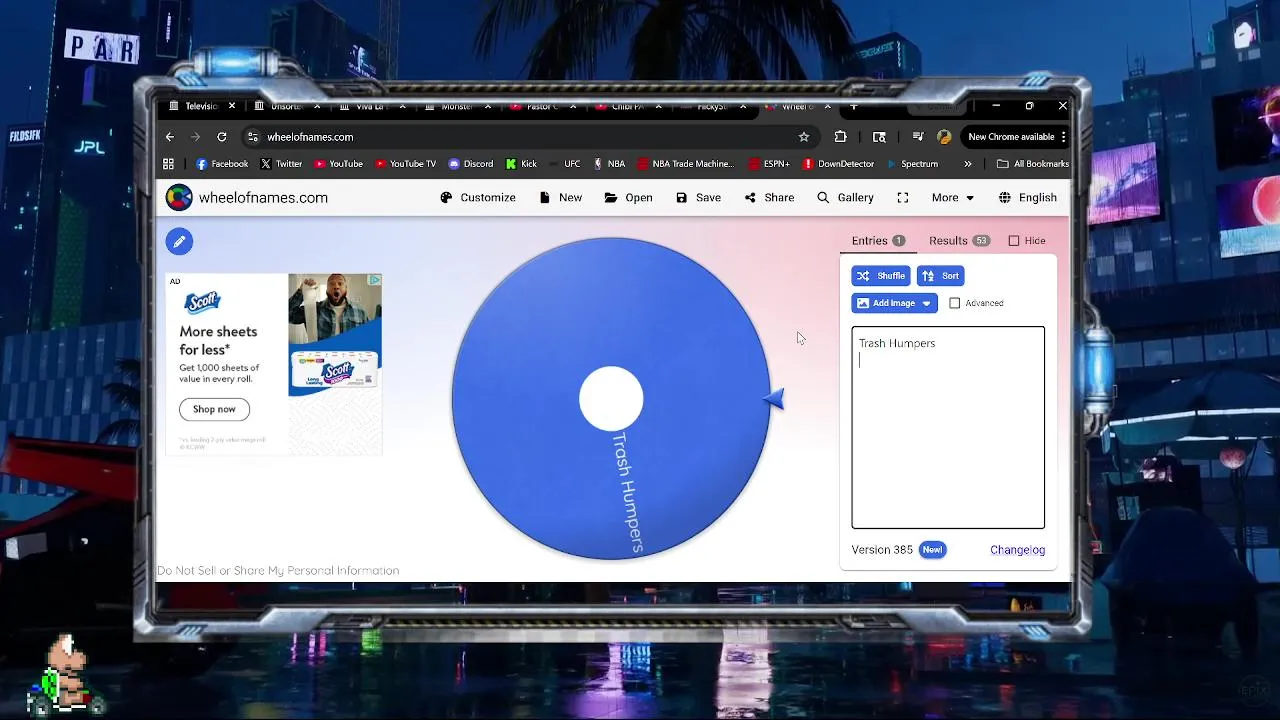Share the wheel
This screenshot has height=720, width=1280.
coord(769,198)
